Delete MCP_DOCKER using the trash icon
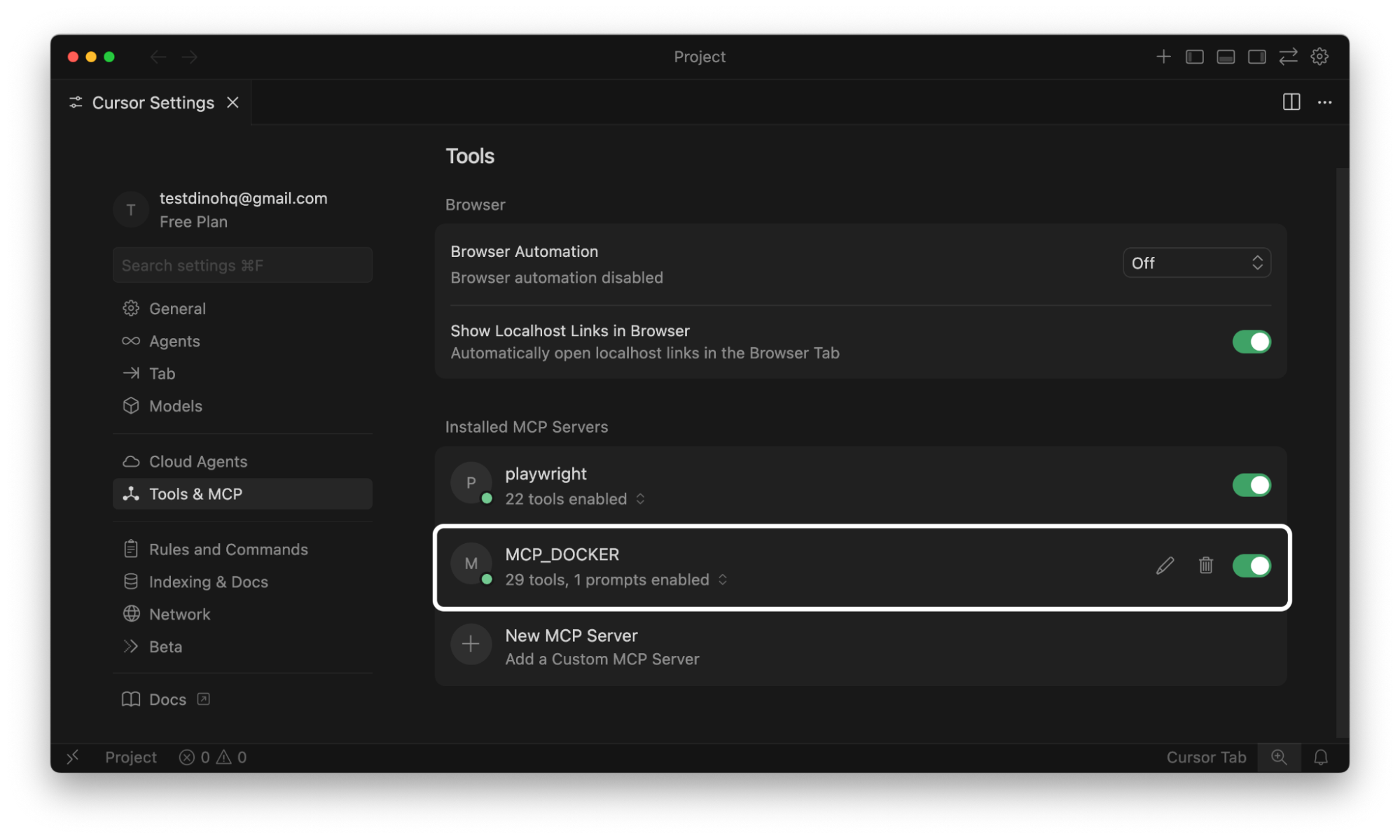This screenshot has width=1400, height=840. pos(1205,566)
